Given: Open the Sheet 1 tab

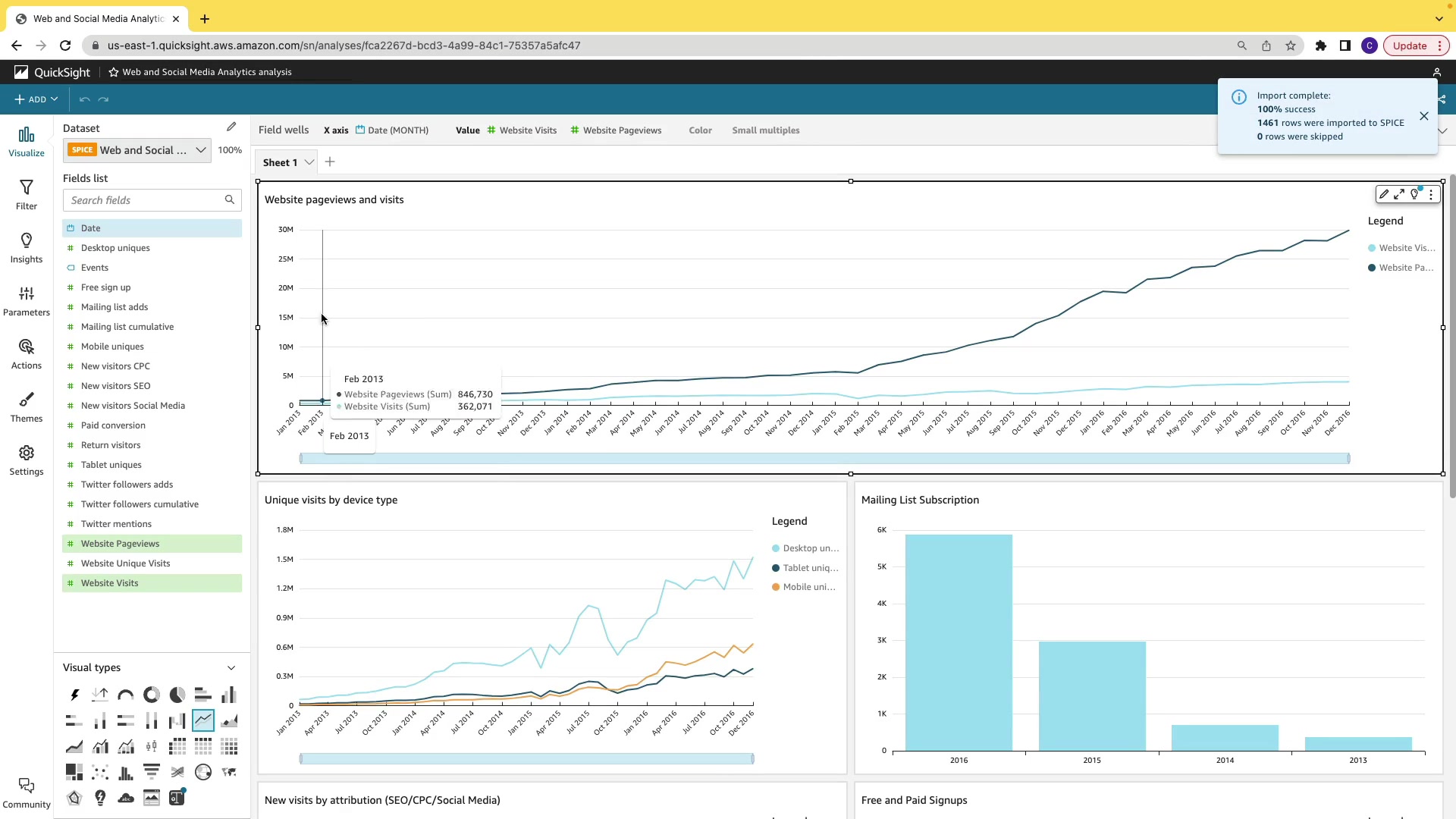Looking at the screenshot, I should coord(280,162).
